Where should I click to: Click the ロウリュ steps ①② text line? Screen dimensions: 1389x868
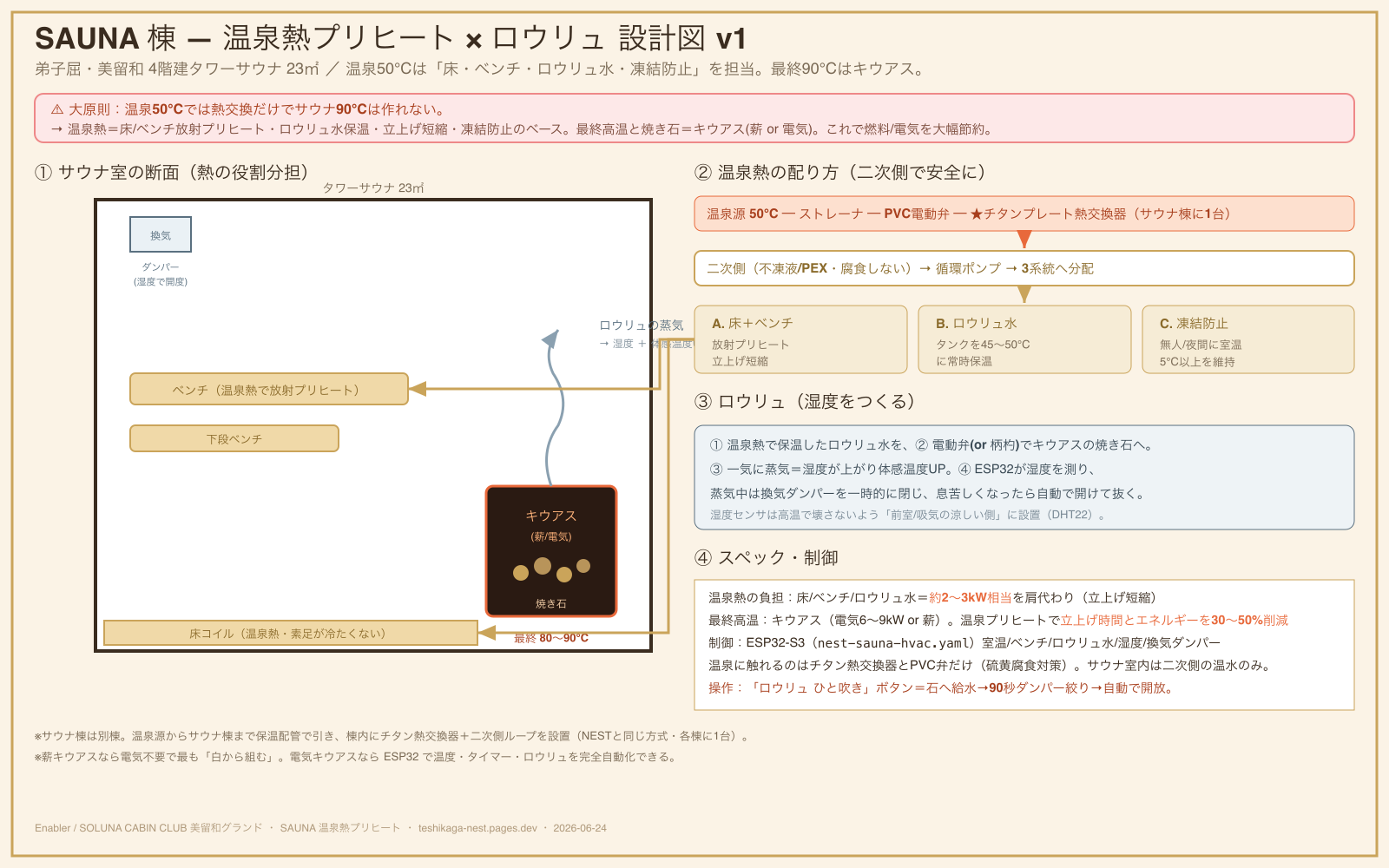(931, 444)
